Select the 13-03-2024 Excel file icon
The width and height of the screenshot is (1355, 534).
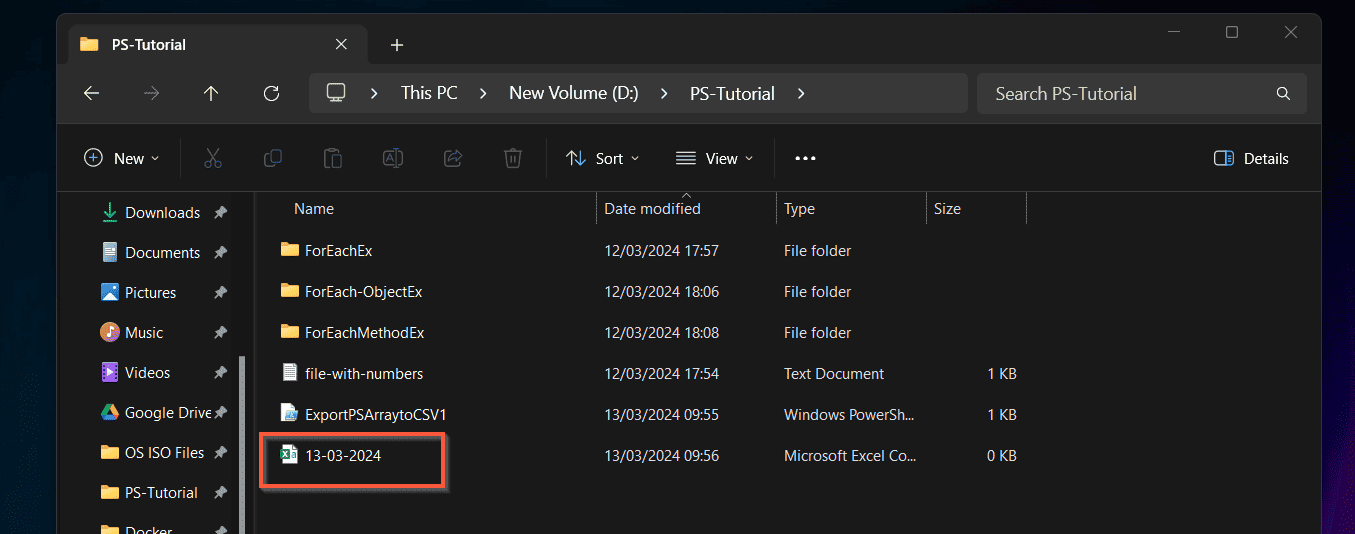pos(289,455)
